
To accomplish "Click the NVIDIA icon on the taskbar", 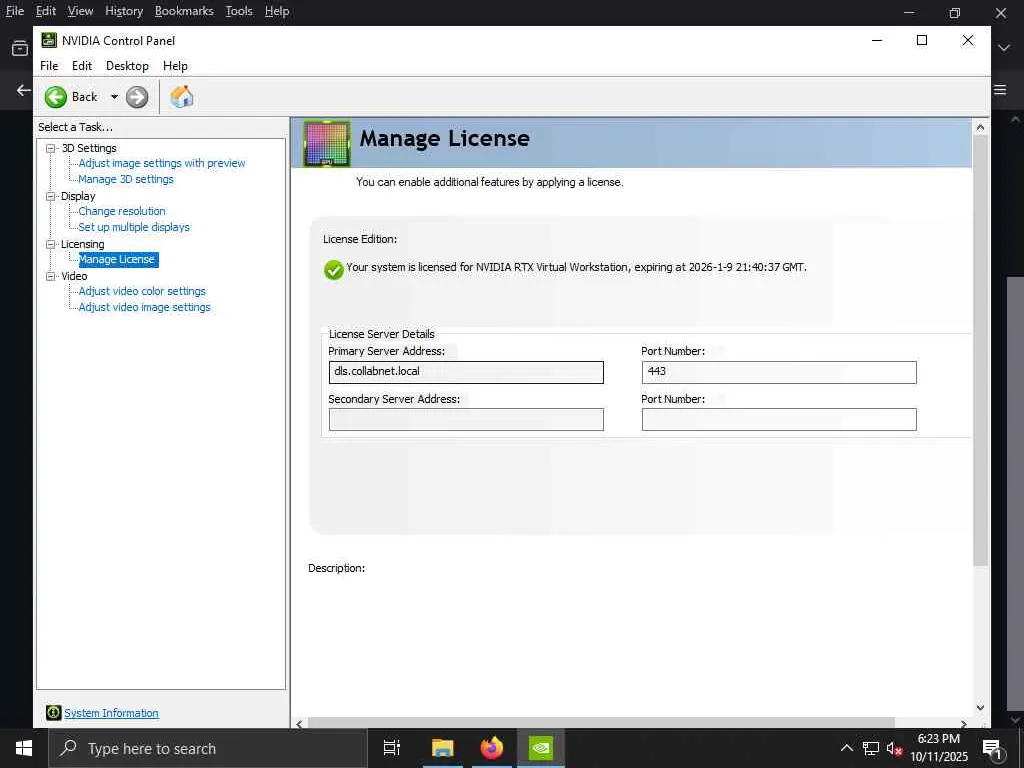I will pos(541,748).
